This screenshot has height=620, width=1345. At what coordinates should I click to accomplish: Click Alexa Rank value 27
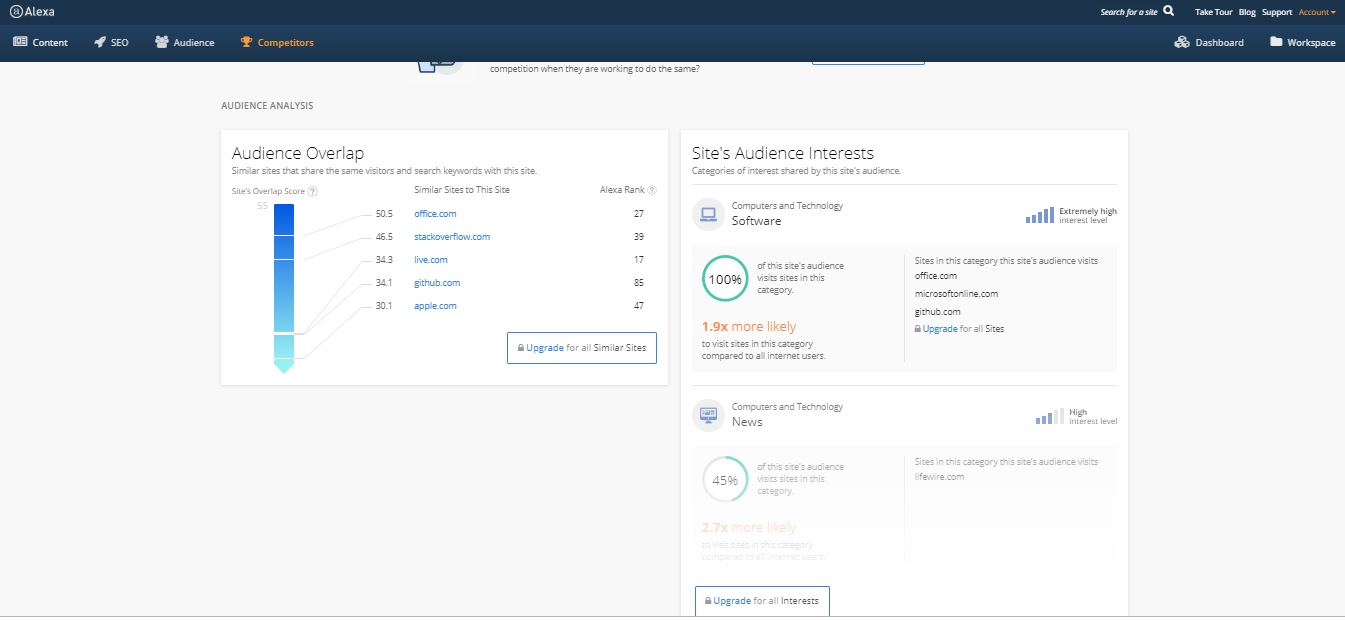[x=638, y=214]
